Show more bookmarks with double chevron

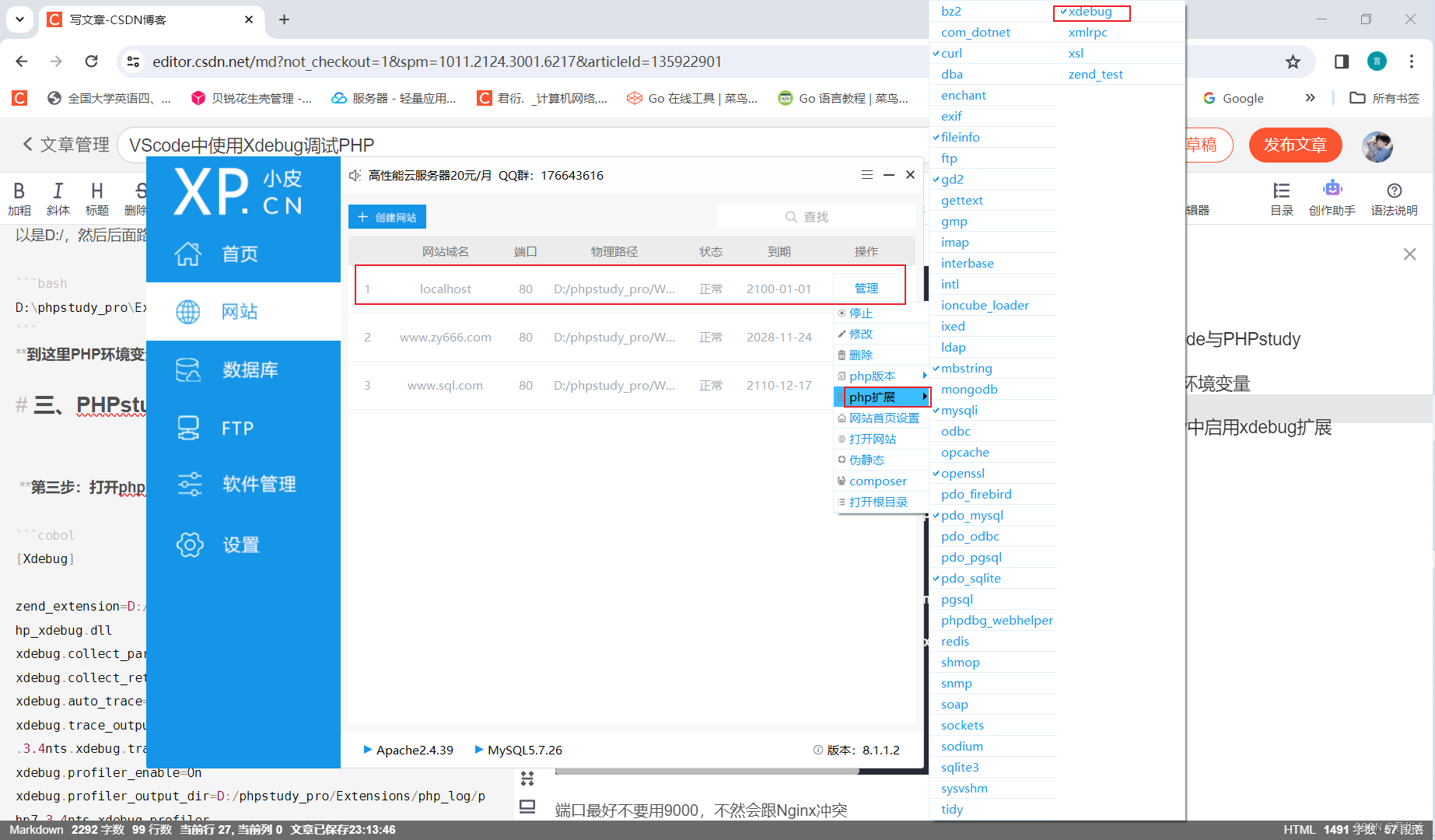point(1310,98)
